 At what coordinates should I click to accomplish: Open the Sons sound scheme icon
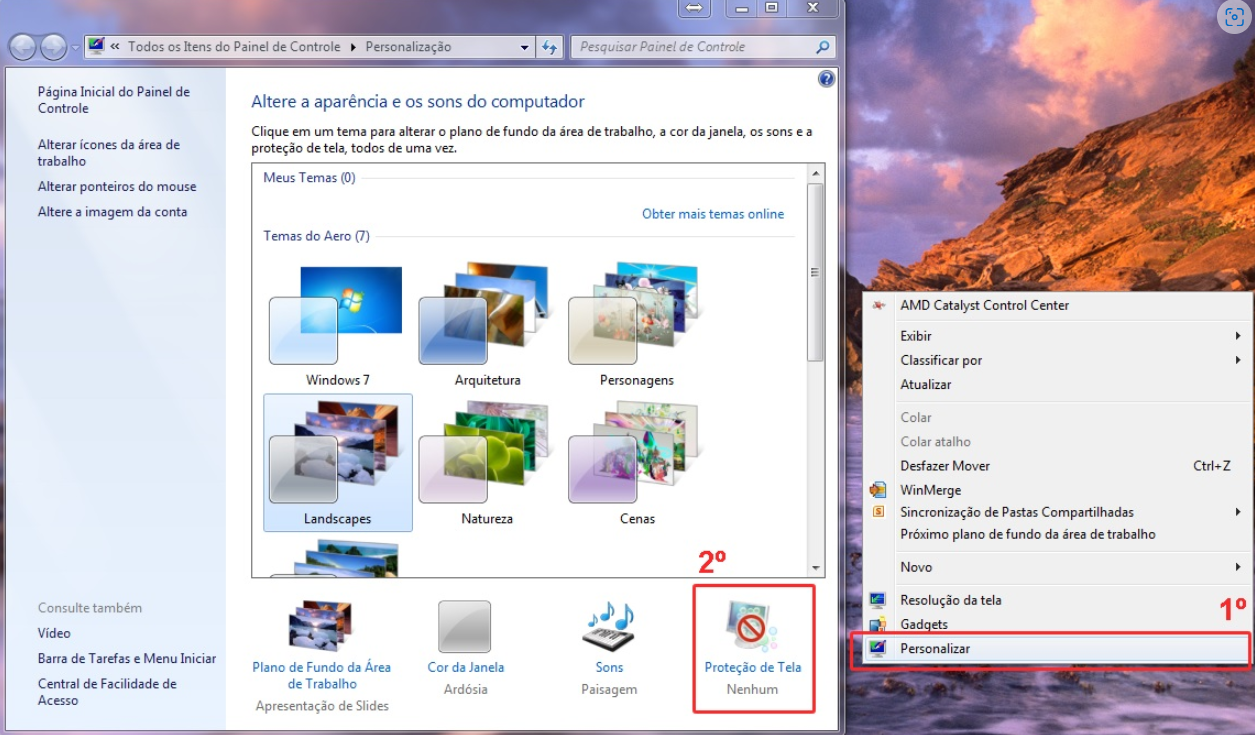tap(609, 626)
